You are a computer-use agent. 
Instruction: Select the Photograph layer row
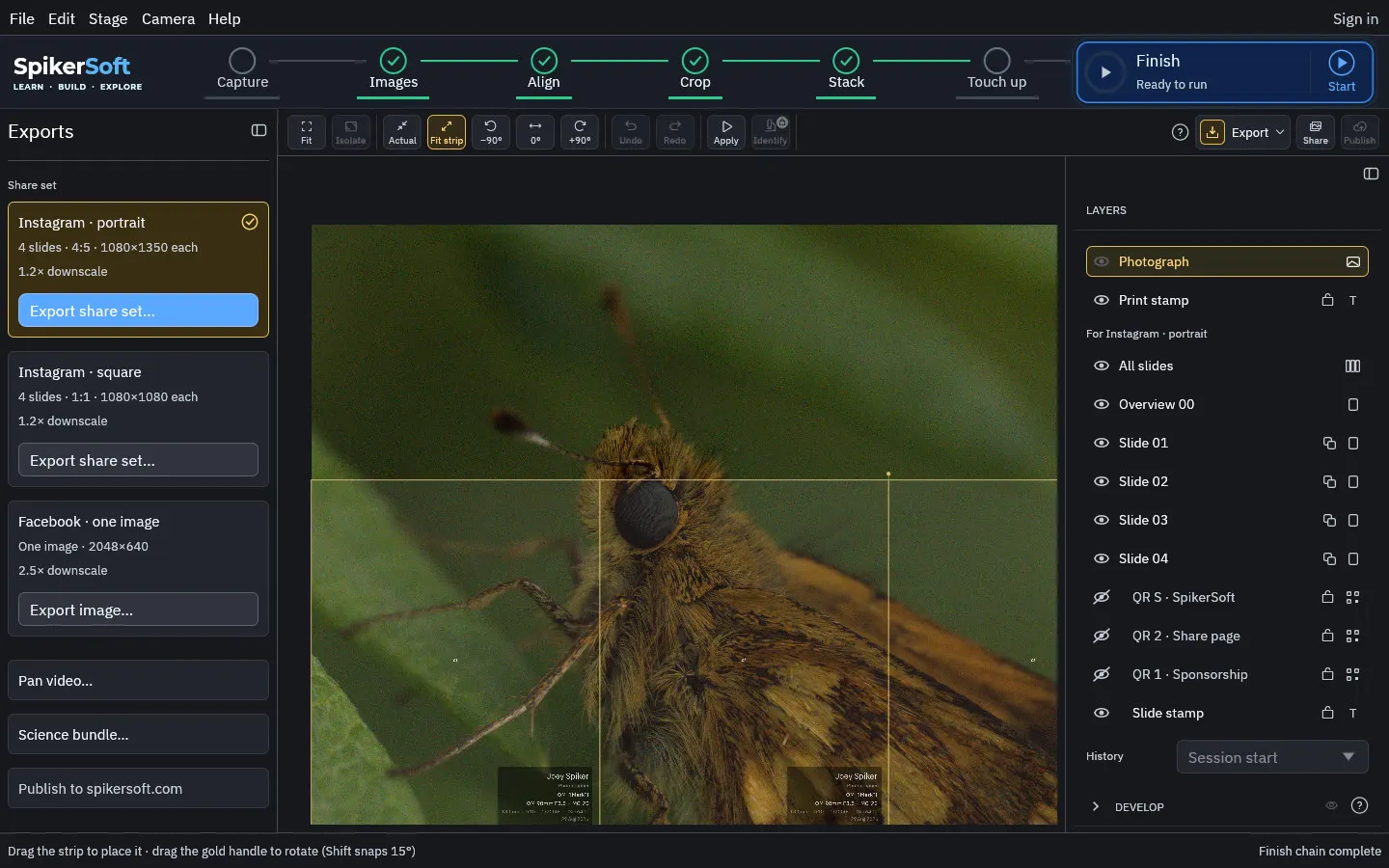1227,261
